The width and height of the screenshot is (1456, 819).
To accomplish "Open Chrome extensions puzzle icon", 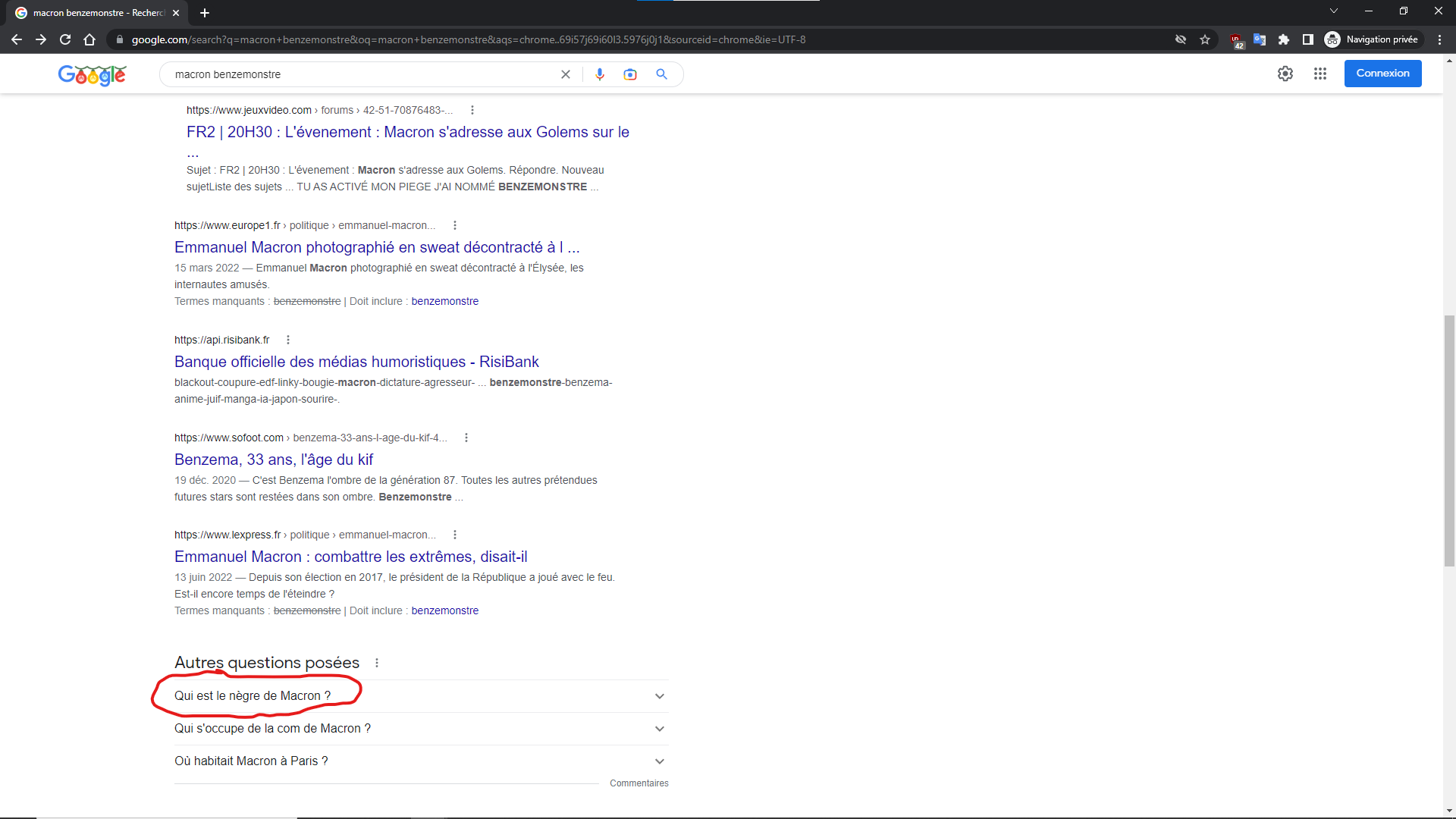I will [1284, 39].
